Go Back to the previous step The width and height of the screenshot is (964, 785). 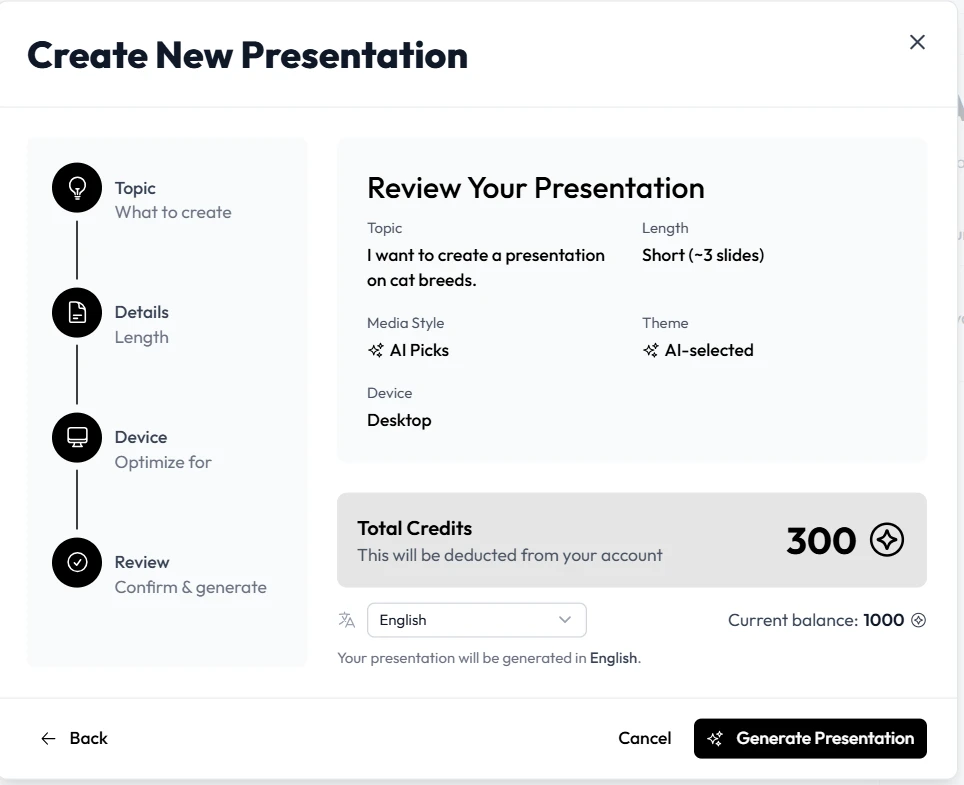[x=74, y=738]
